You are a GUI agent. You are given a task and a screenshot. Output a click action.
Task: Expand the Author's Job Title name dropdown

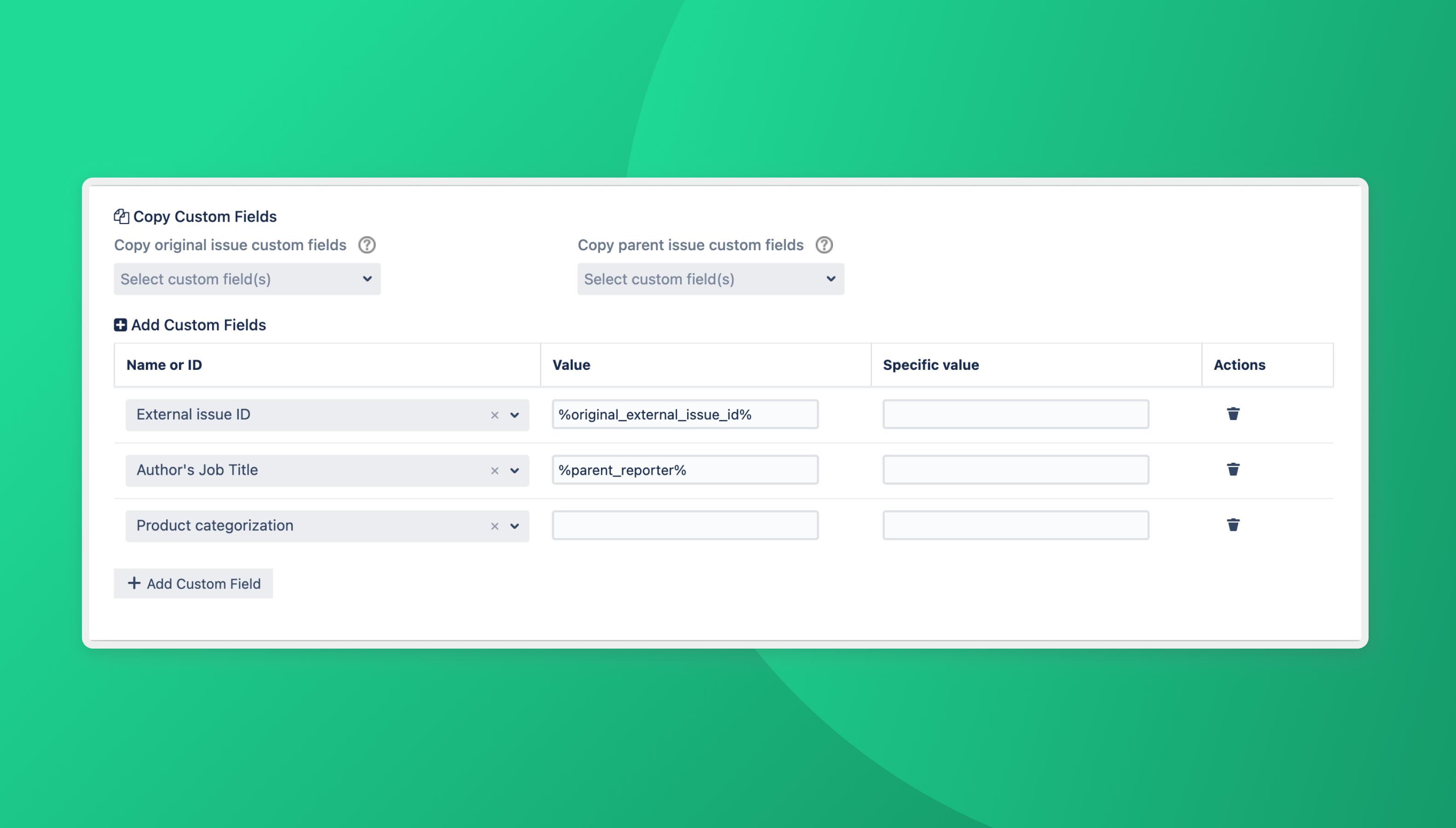point(515,471)
